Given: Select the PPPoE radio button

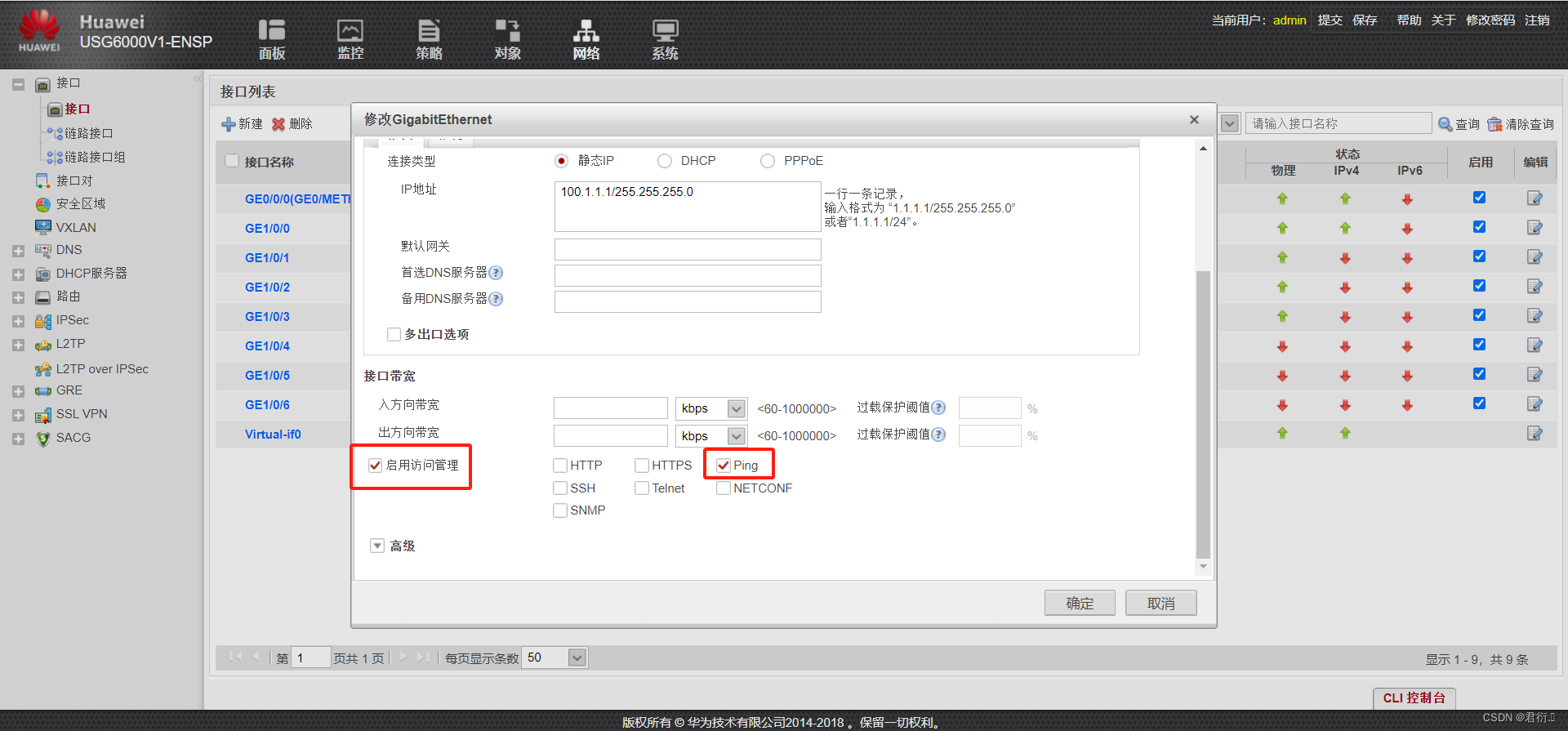Looking at the screenshot, I should 768,161.
